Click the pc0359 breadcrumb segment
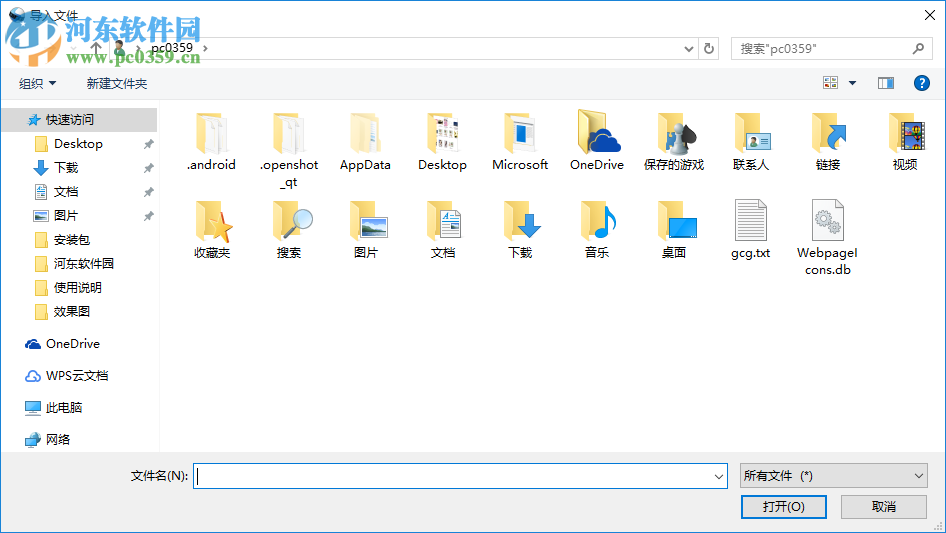 coord(172,48)
